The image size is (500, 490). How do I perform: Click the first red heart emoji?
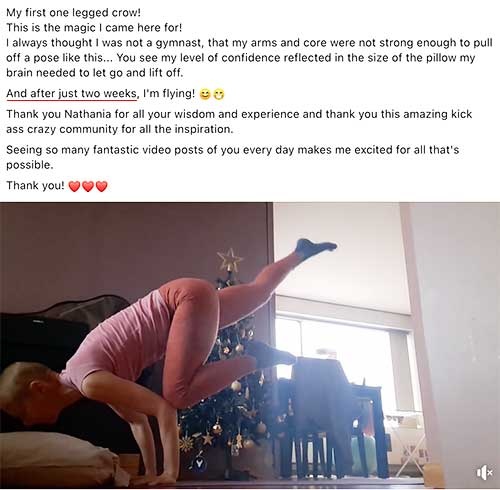point(74,186)
